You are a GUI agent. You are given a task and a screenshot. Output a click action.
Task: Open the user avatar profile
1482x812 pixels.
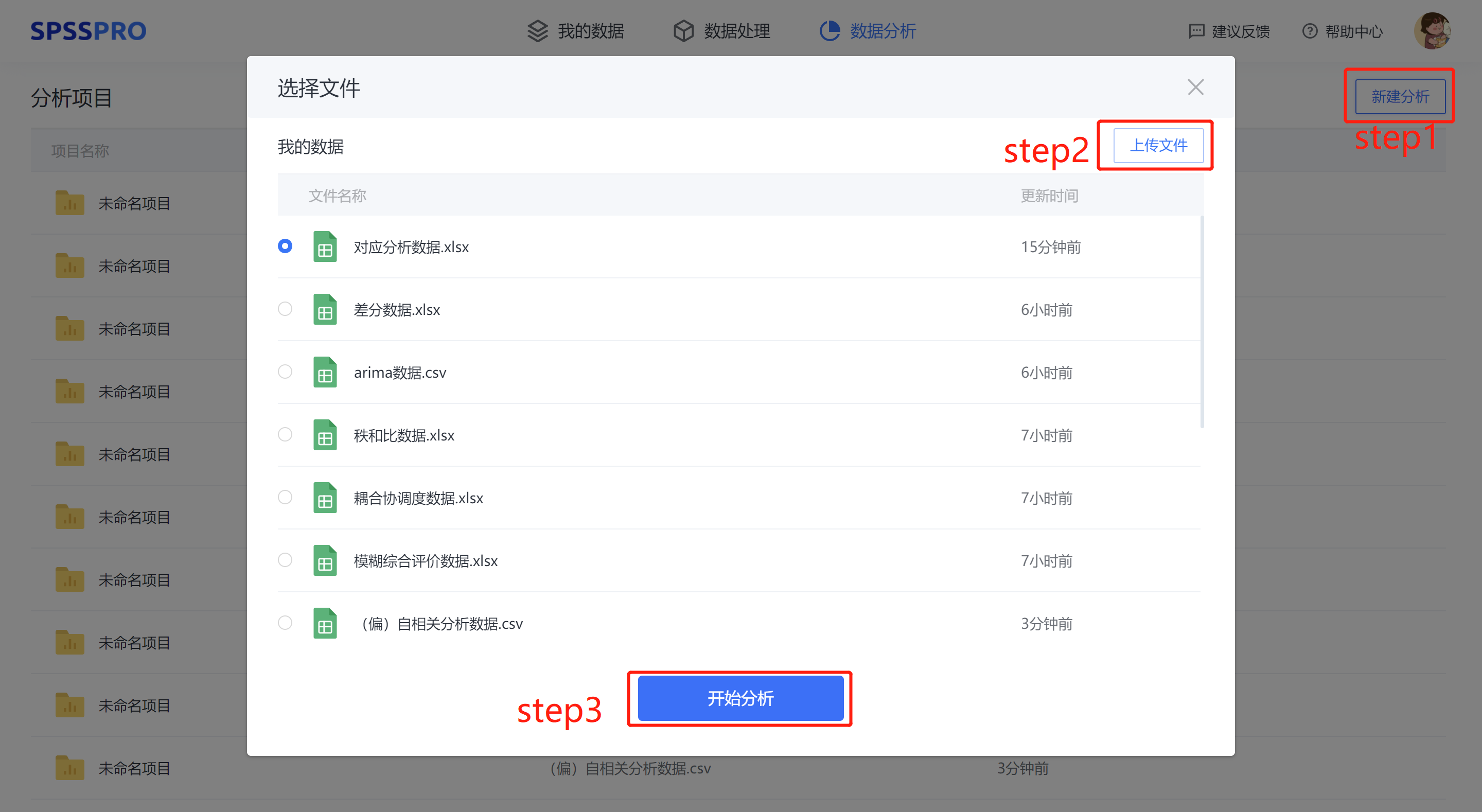tap(1433, 31)
